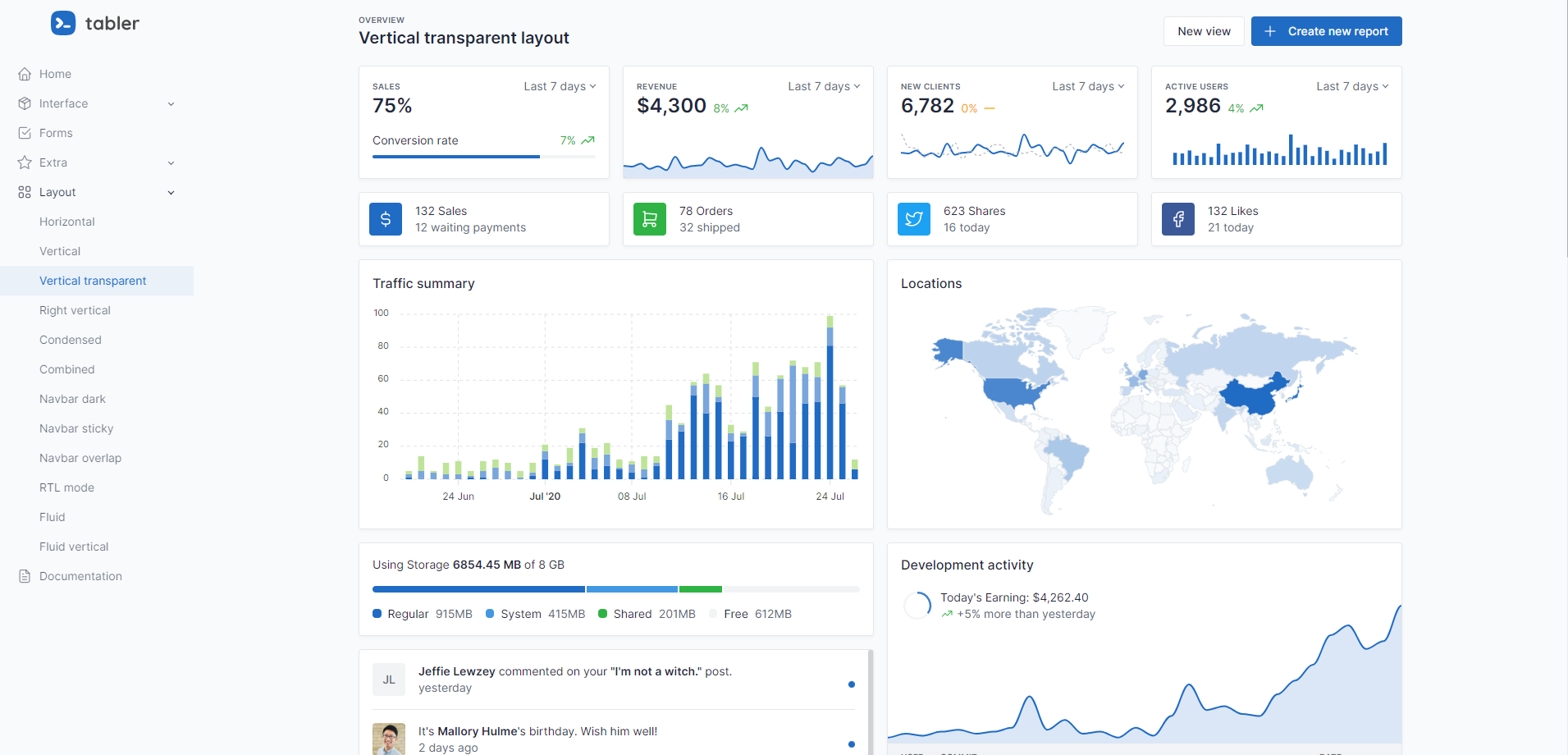Image resolution: width=1568 pixels, height=755 pixels.
Task: Click the tabler brand text
Action: point(112,23)
